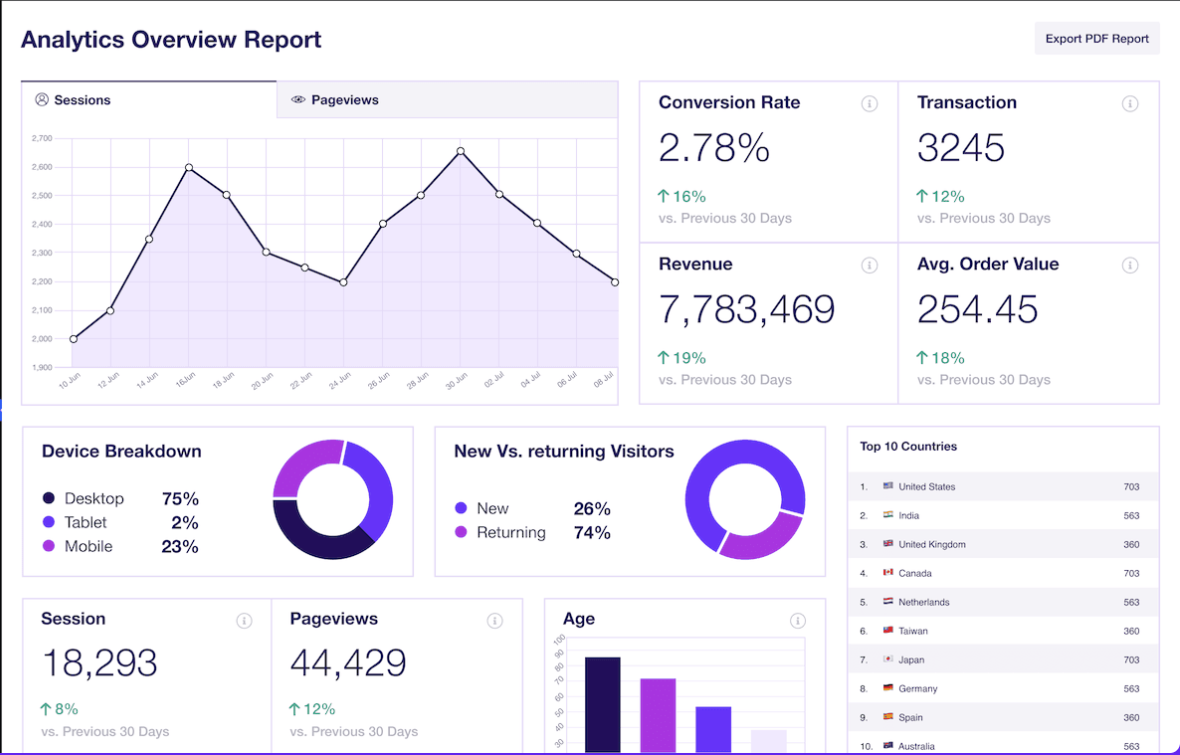
Task: Click the Device Breakdown heading
Action: (x=121, y=451)
